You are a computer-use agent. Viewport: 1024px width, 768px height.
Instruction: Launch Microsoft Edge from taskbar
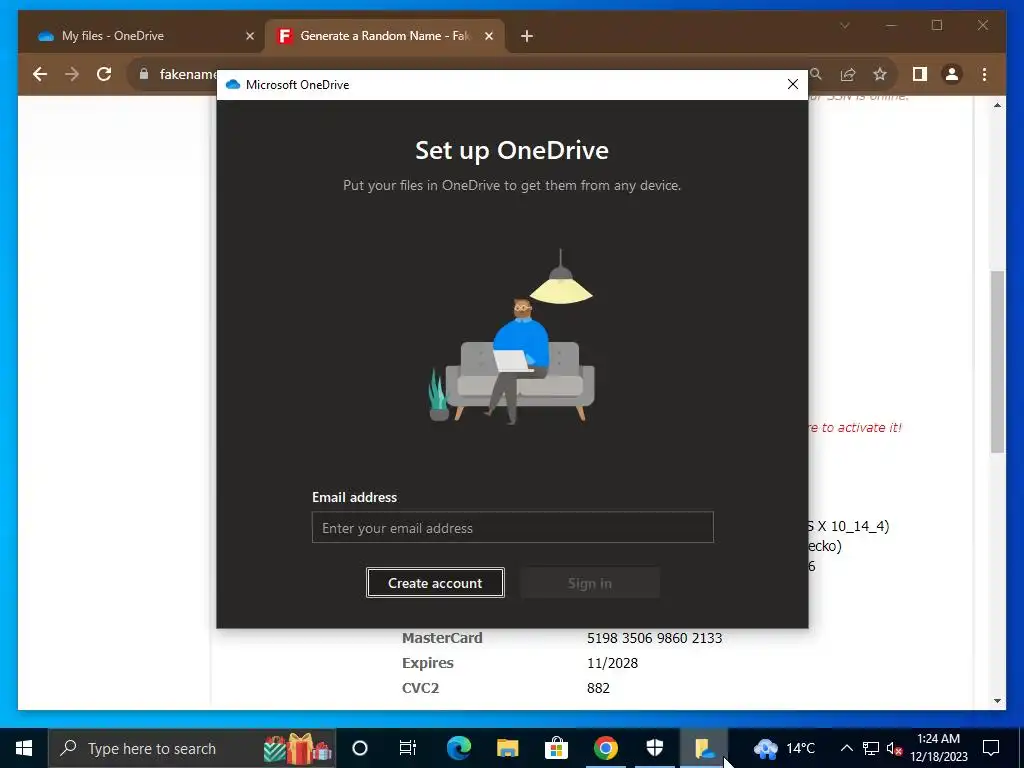[x=458, y=748]
